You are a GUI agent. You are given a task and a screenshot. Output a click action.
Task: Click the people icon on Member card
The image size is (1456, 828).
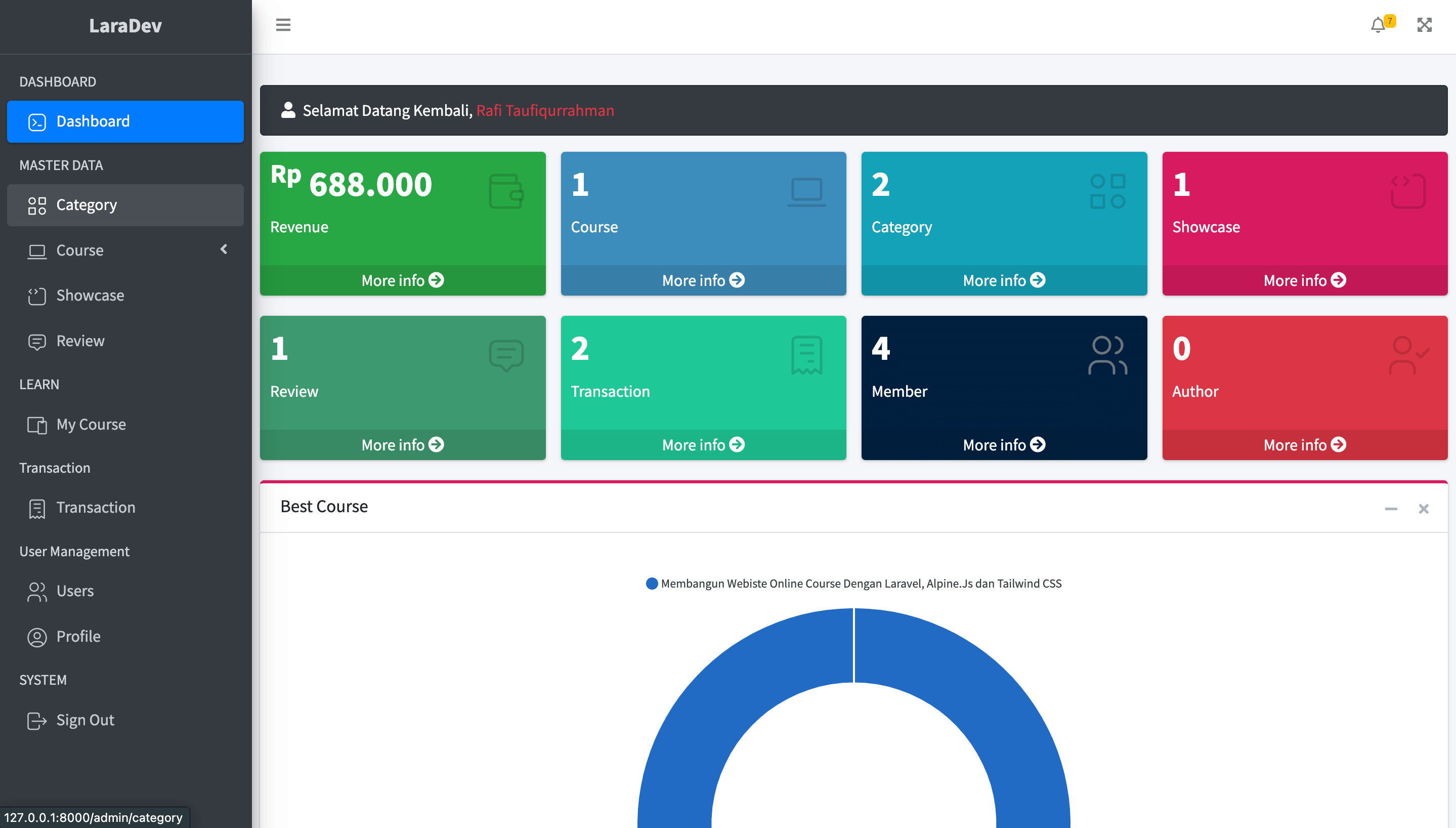(x=1107, y=355)
